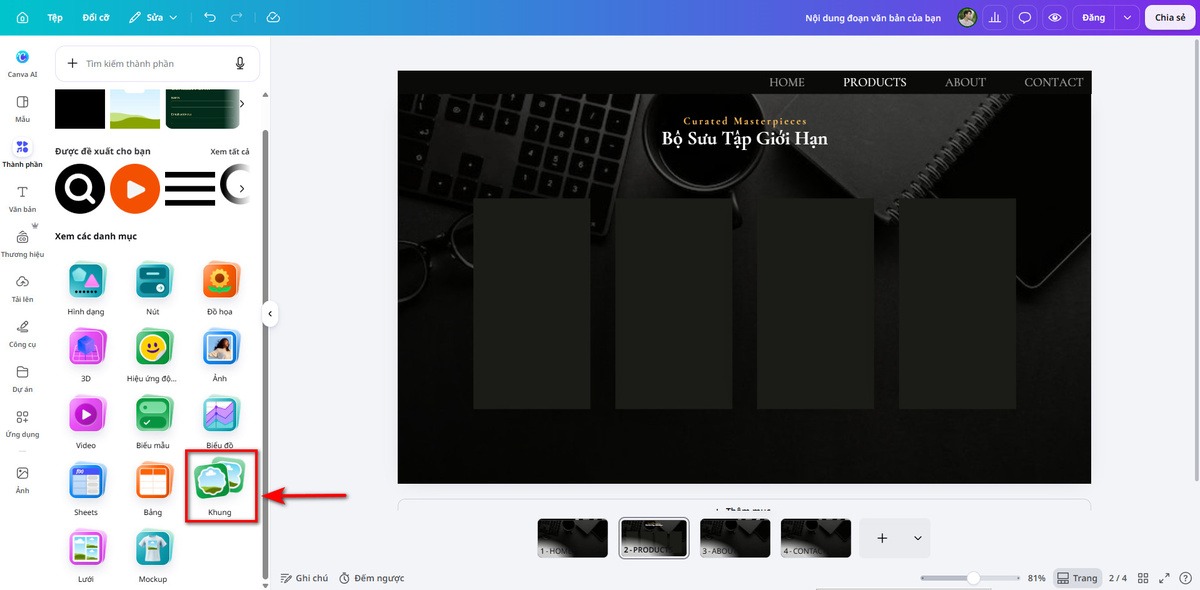Open the Dự án projects tab
1200x590 pixels.
tap(22, 377)
